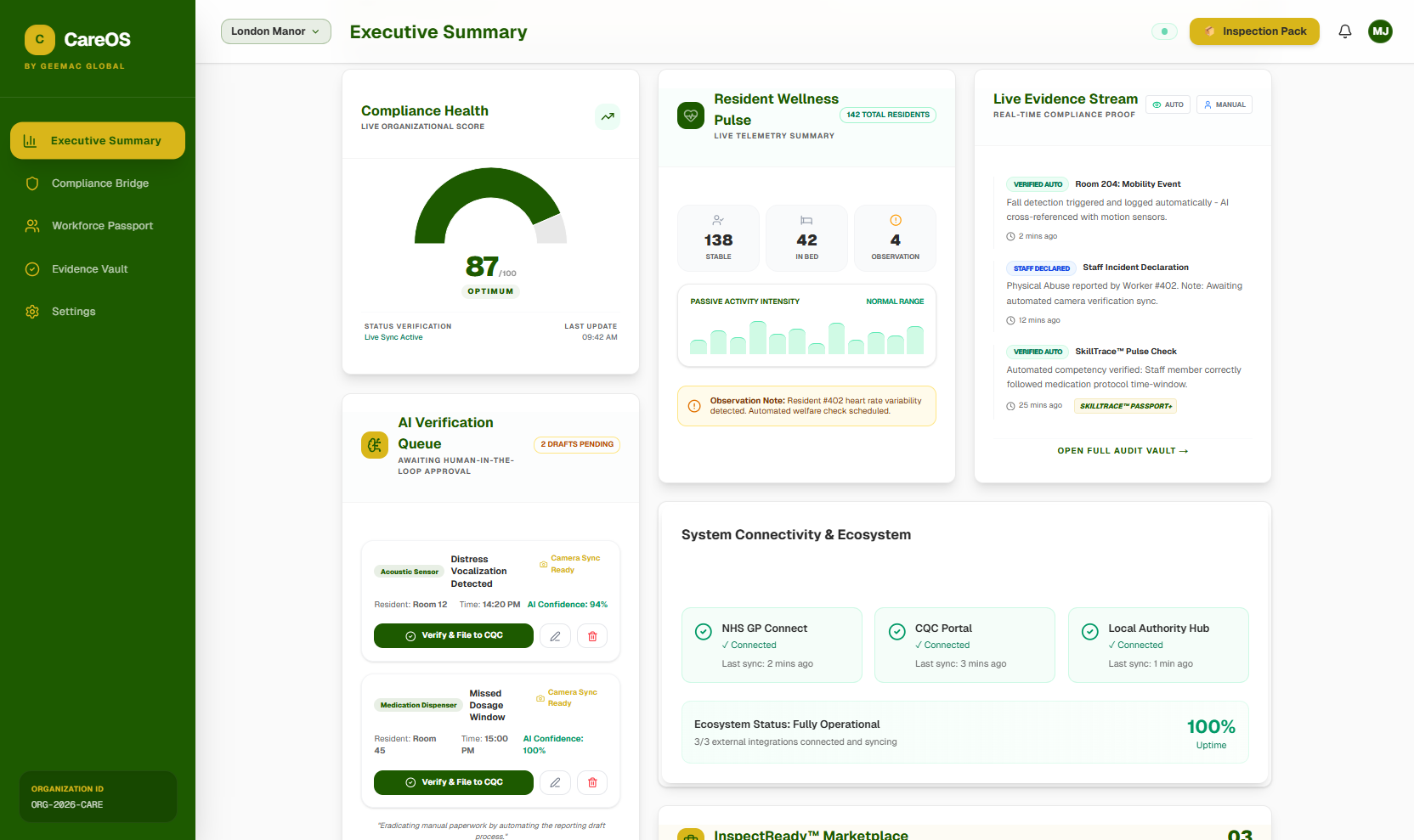Image resolution: width=1414 pixels, height=840 pixels.
Task: Open the notifications bell
Action: [x=1345, y=31]
